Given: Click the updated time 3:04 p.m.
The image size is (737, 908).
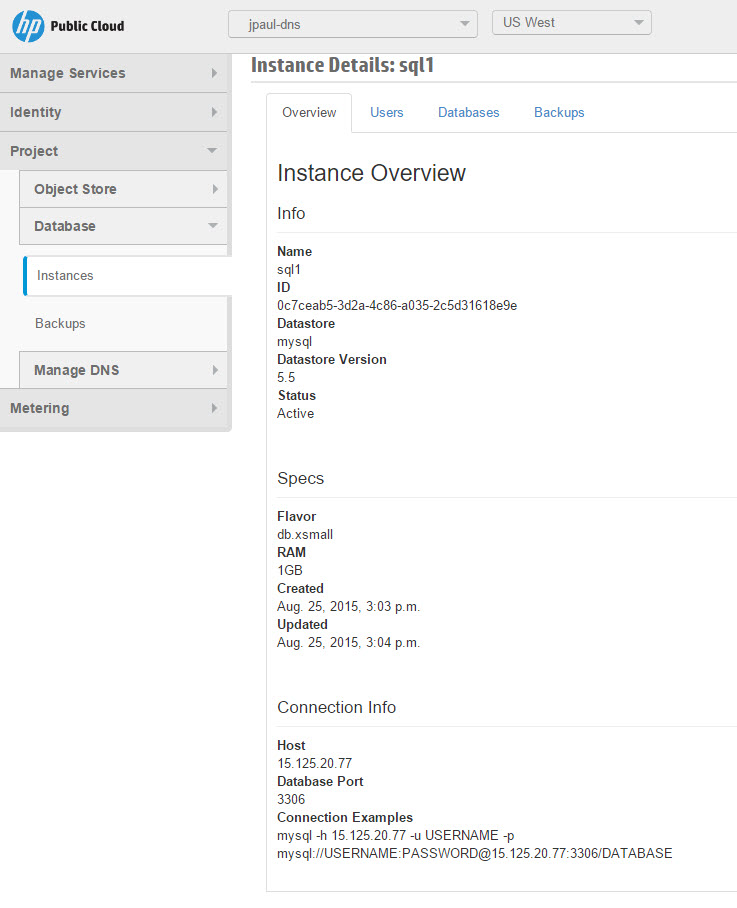Looking at the screenshot, I should 393,642.
